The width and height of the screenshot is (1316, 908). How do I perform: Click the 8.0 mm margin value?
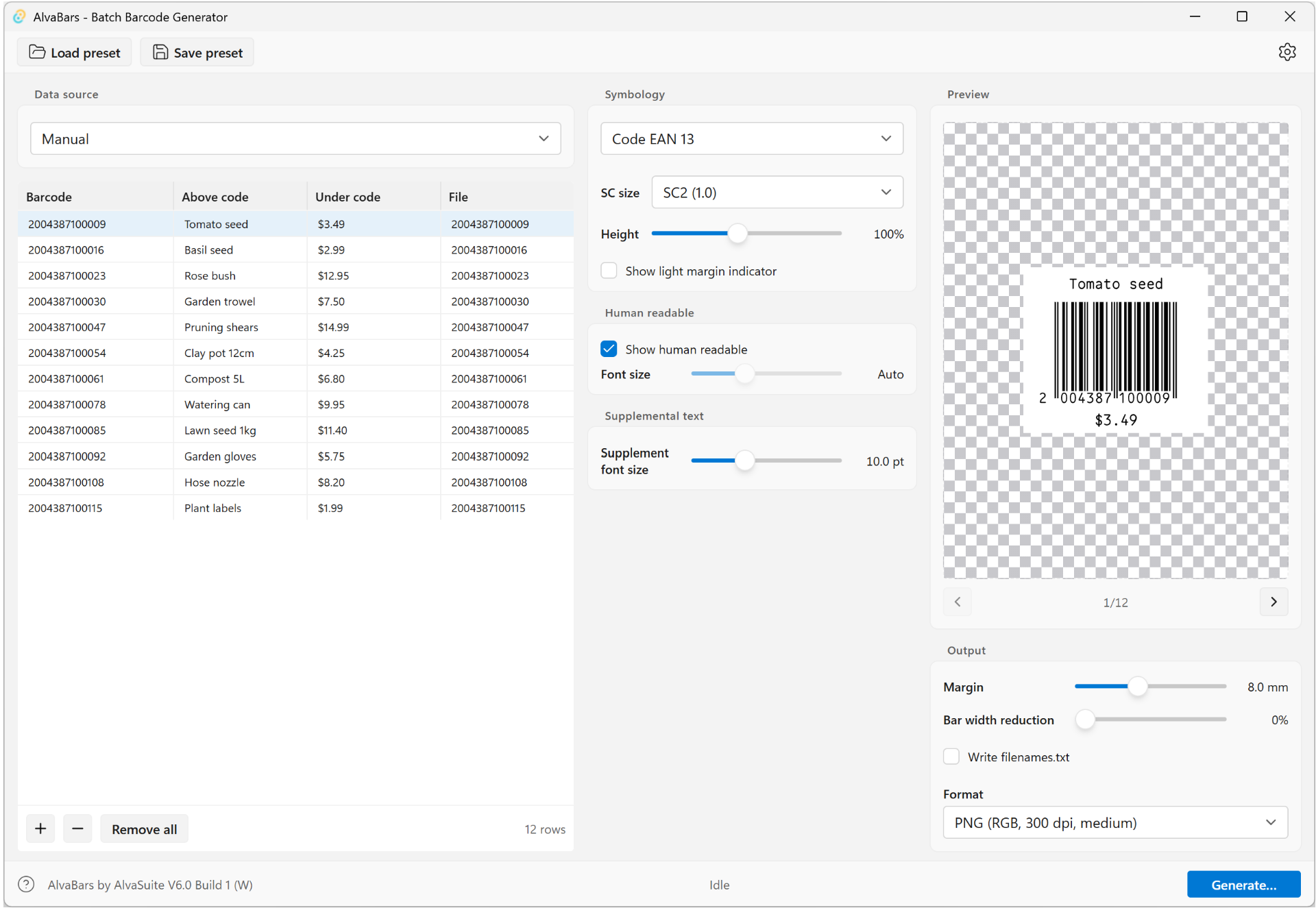point(1267,687)
